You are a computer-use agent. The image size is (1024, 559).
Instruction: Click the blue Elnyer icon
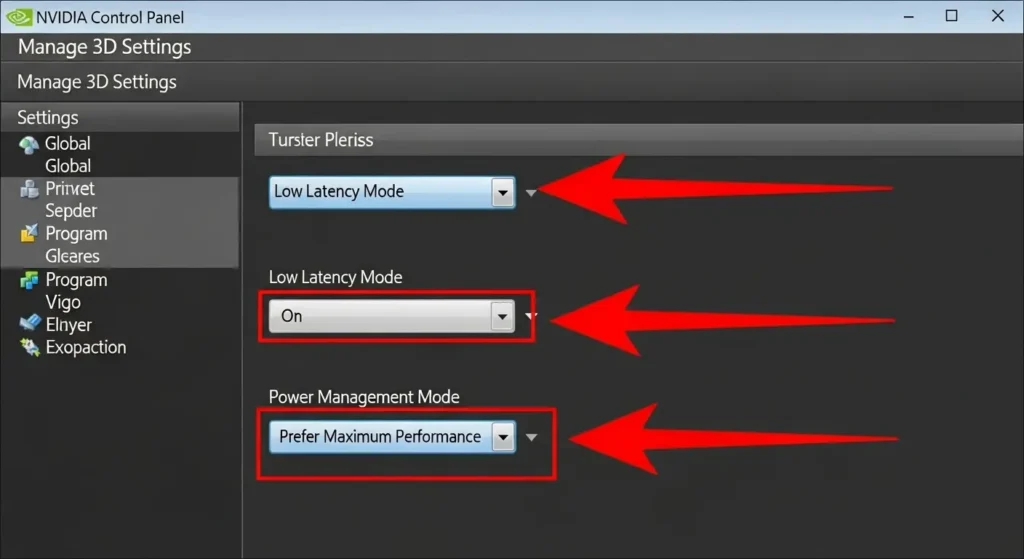29,325
